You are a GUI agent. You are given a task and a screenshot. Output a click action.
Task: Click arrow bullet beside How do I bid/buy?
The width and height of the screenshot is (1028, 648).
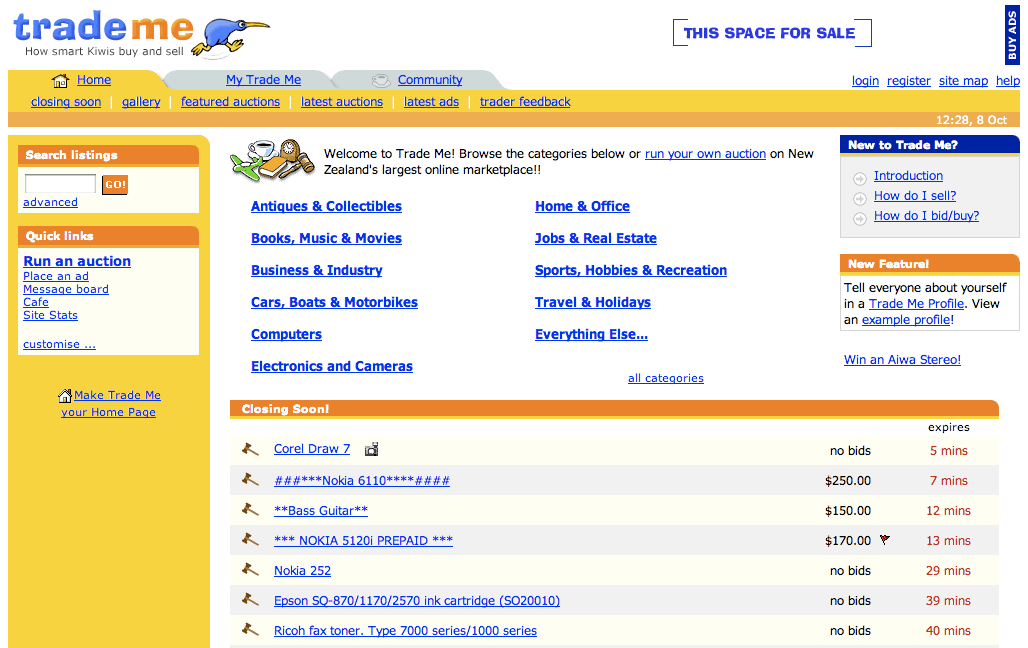860,218
